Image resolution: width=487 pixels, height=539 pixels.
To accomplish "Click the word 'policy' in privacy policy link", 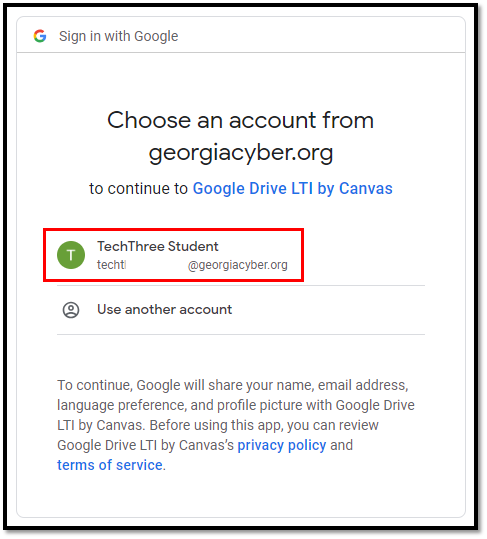I will click(x=307, y=446).
